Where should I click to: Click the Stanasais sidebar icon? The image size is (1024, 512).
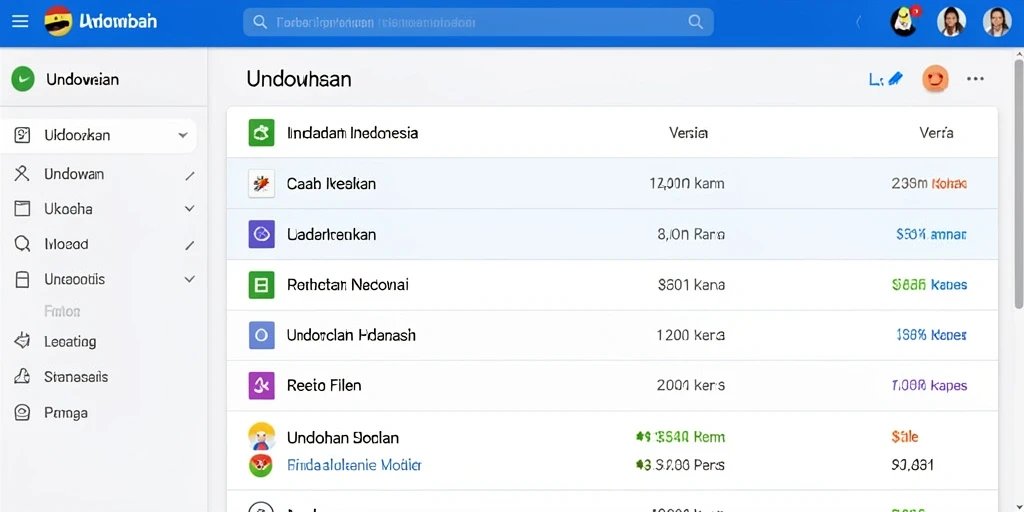[x=22, y=377]
